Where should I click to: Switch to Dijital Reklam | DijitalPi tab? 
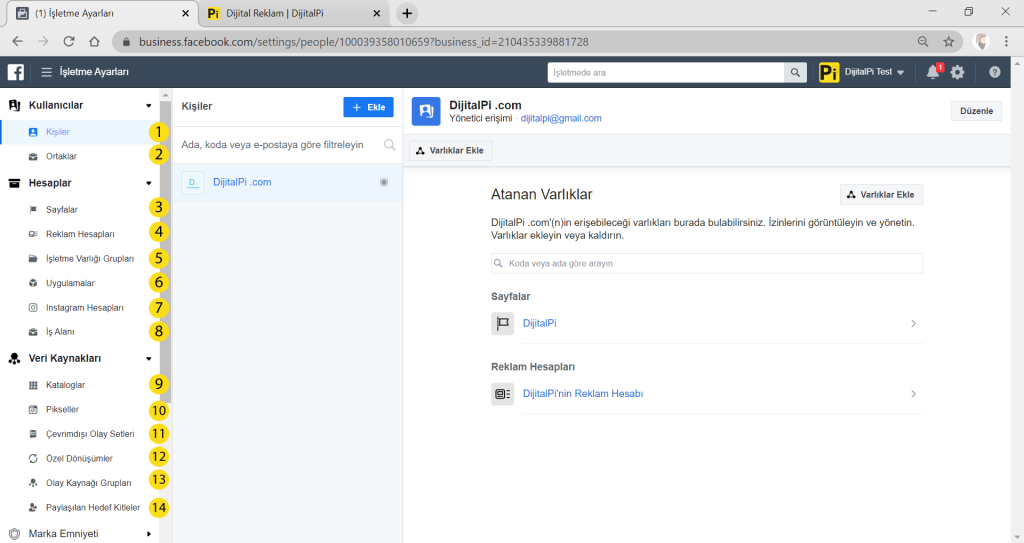[293, 13]
